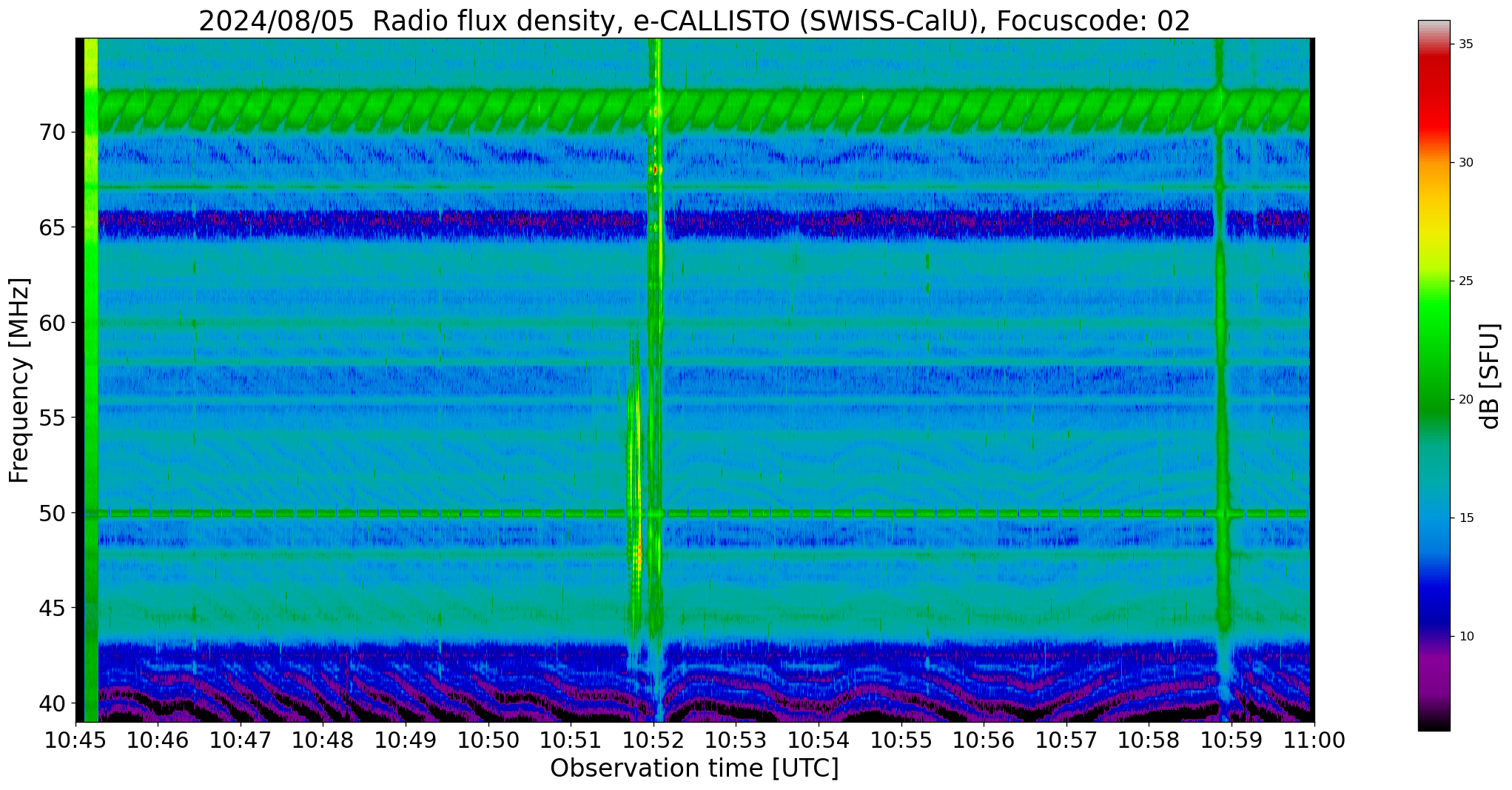Click the 45 MHz frequency tick label
This screenshot has height=790, width=1512.
coord(52,608)
